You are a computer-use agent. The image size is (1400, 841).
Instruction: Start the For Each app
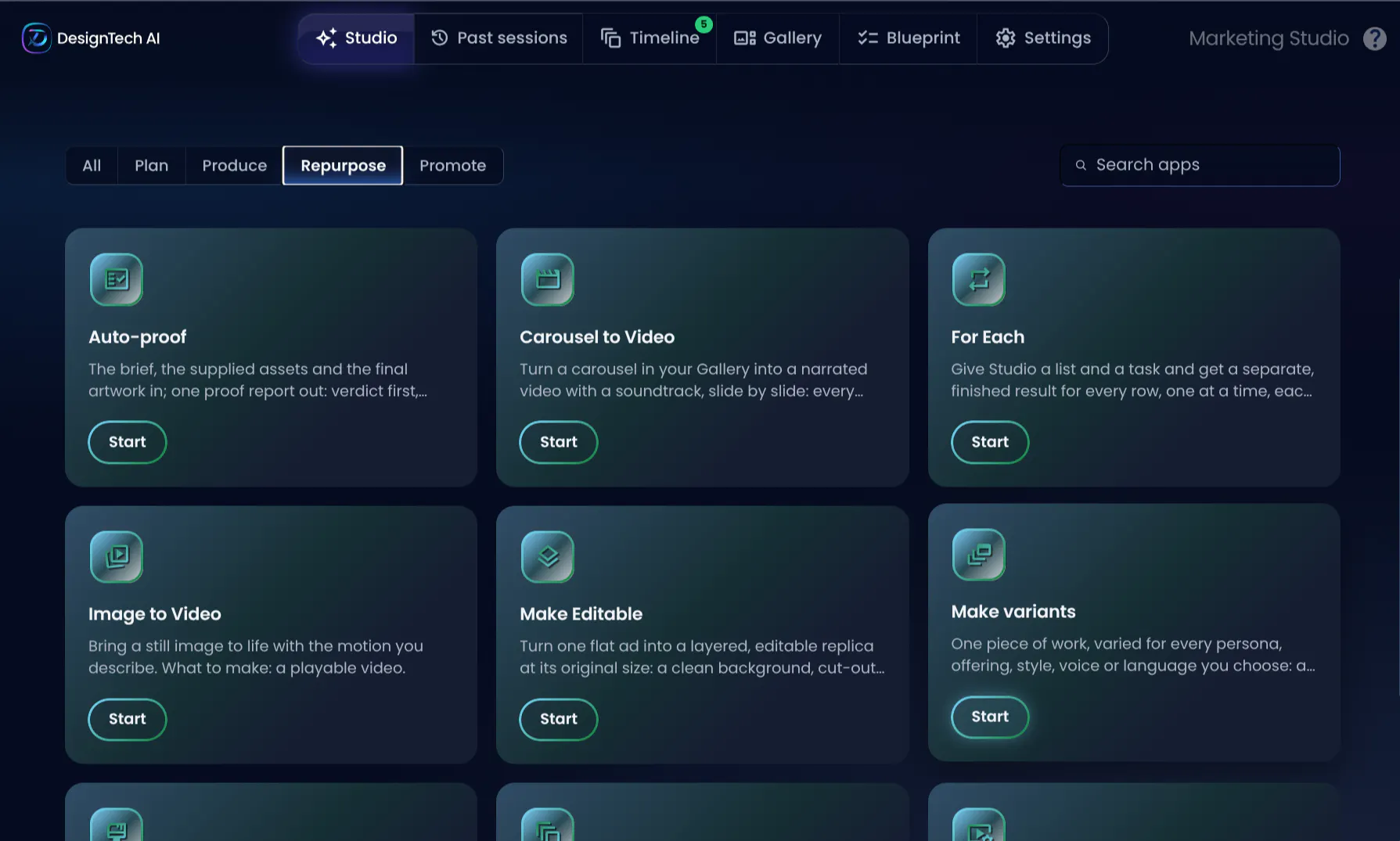(x=990, y=442)
